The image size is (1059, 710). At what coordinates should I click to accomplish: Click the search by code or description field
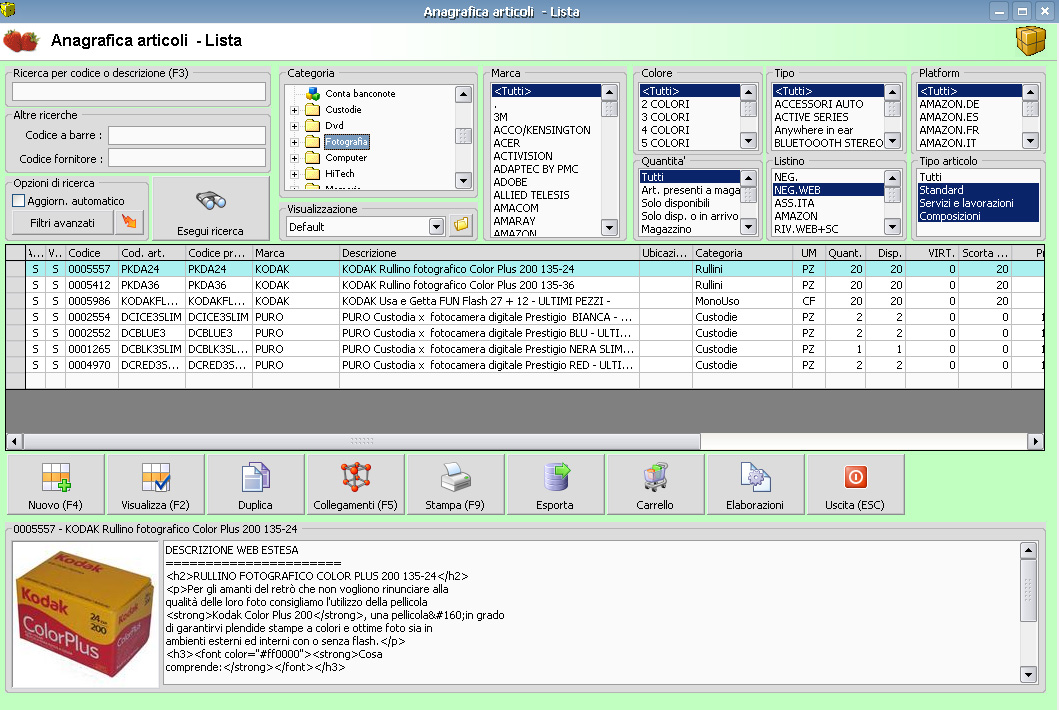pos(138,92)
